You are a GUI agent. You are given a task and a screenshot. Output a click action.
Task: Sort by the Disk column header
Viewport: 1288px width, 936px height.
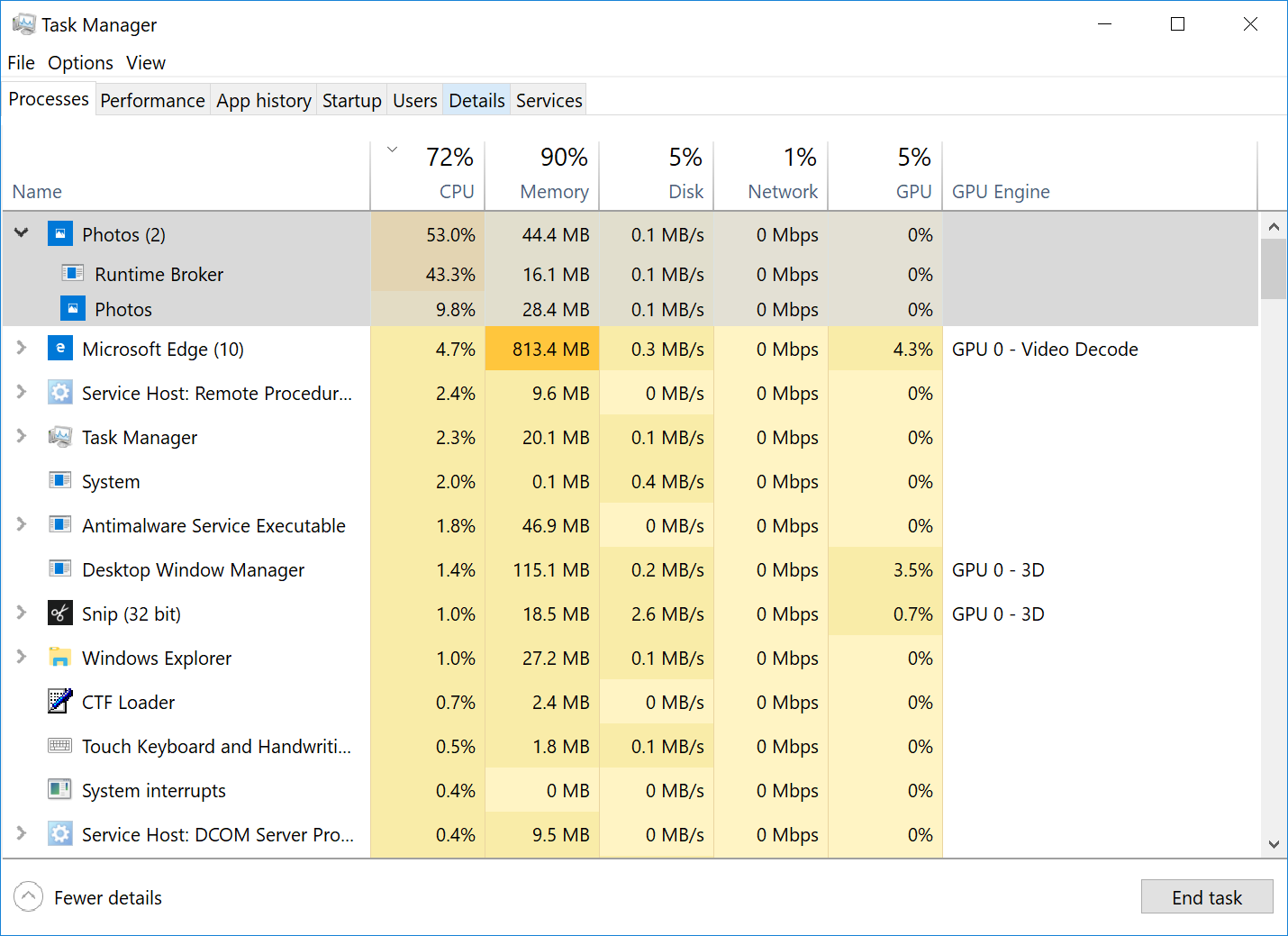657,176
